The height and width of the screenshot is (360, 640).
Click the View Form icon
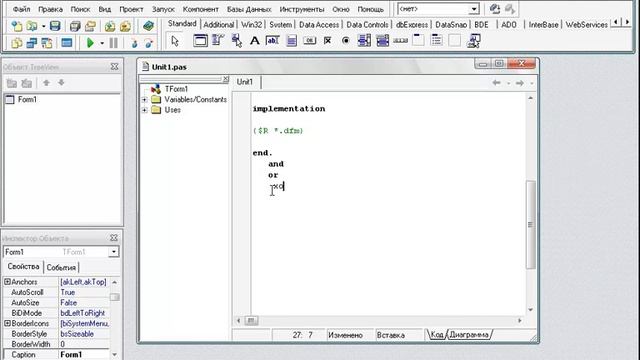point(31,42)
